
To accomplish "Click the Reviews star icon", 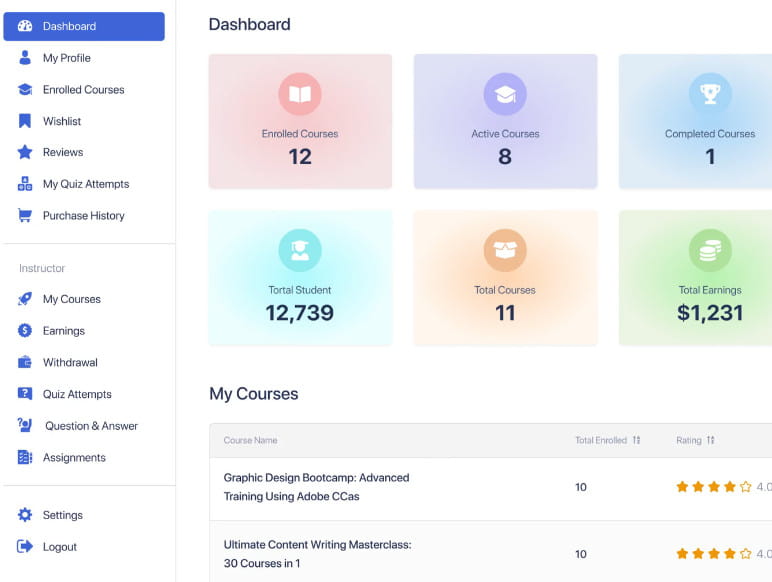I will (25, 152).
